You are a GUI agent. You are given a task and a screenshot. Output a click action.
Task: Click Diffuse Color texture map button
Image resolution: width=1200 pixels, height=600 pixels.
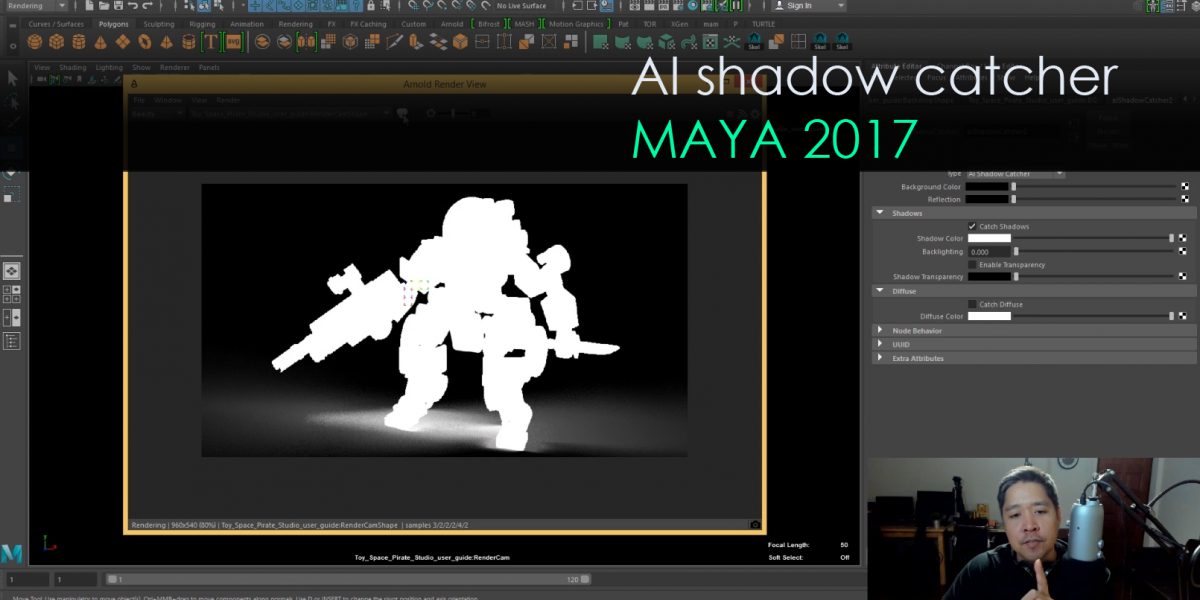click(x=1185, y=316)
